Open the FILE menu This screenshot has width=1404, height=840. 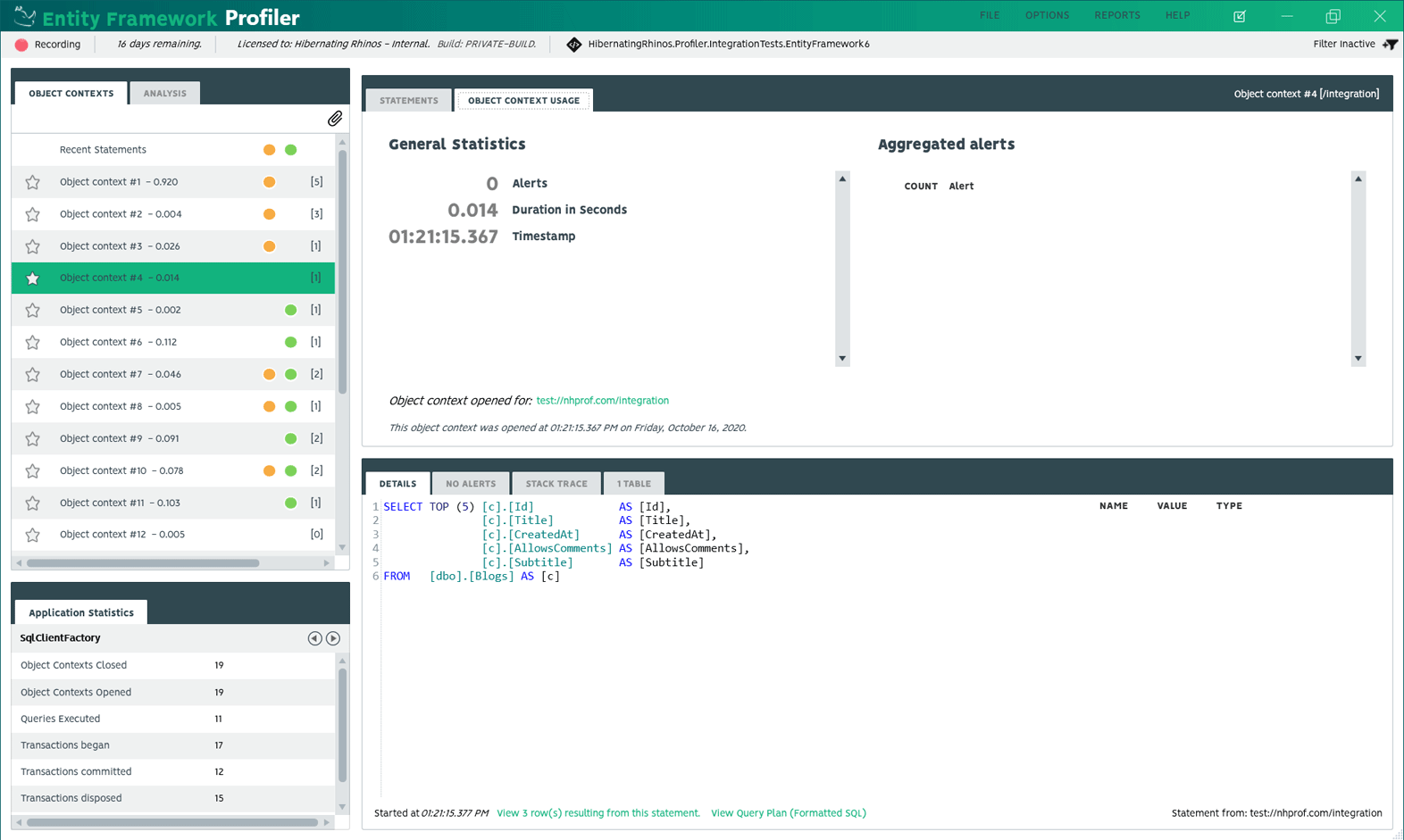point(990,15)
